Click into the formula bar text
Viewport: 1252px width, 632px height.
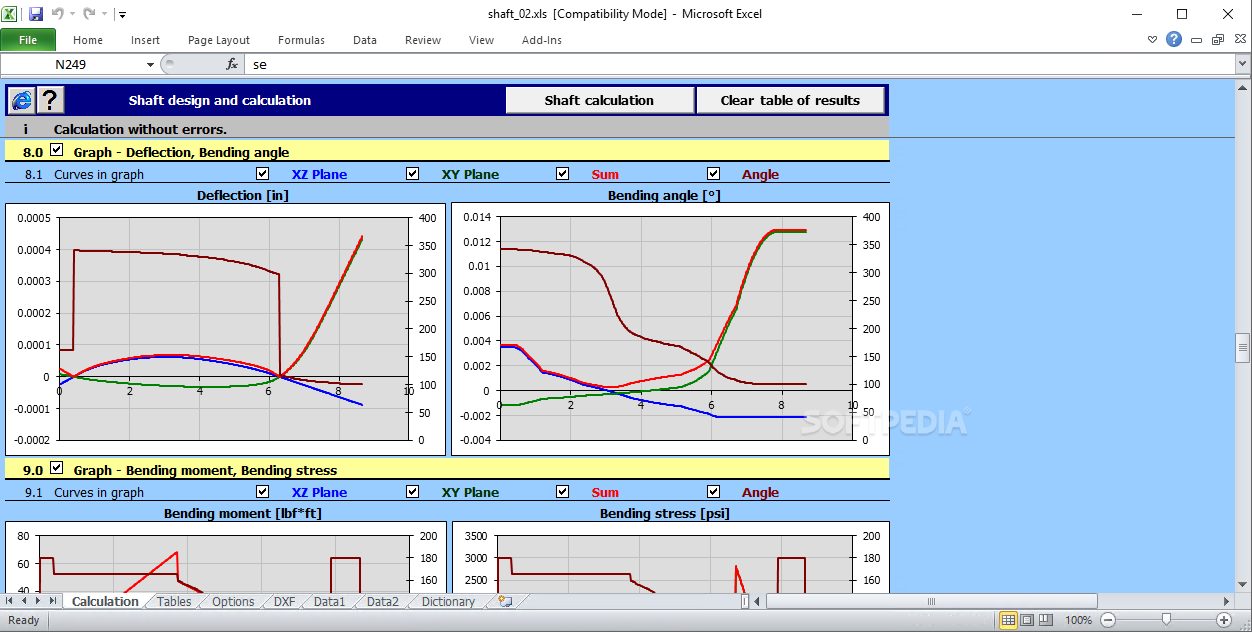pyautogui.click(x=738, y=64)
